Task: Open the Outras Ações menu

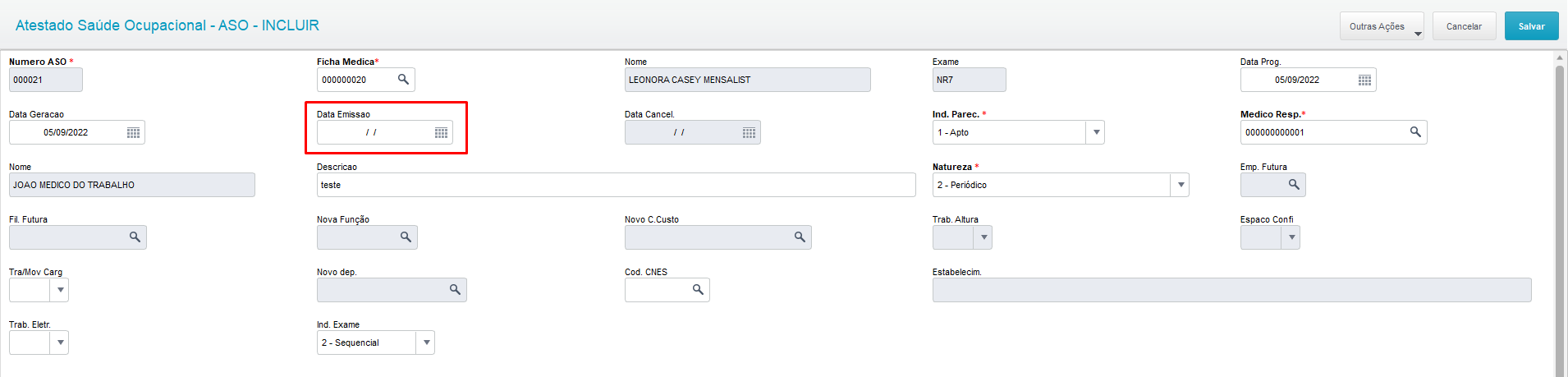Action: pos(1382,26)
